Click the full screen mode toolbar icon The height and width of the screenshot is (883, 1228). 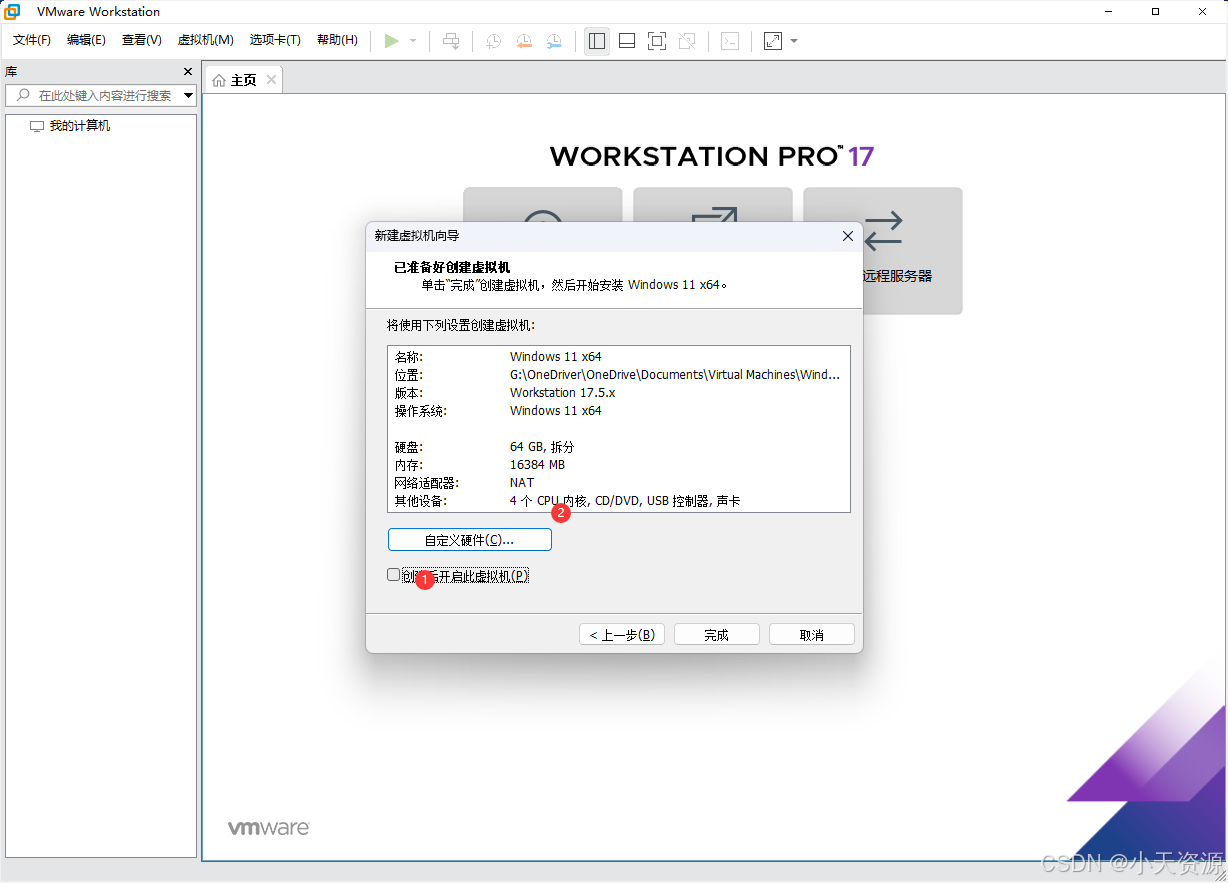(x=657, y=41)
